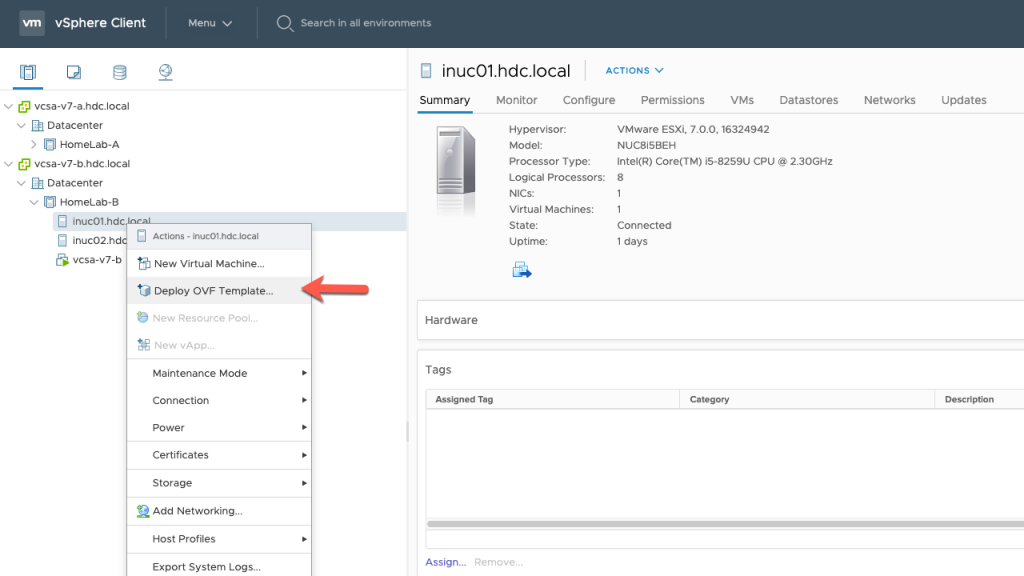The image size is (1024, 576).
Task: Click the search magnifier icon
Action: (285, 24)
